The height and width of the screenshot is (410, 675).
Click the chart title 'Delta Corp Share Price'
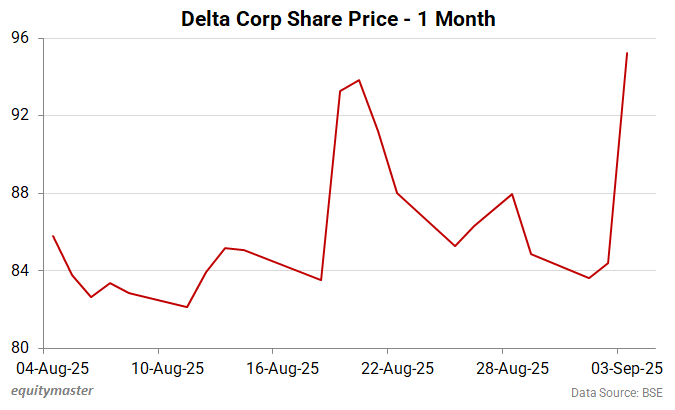pos(337,18)
